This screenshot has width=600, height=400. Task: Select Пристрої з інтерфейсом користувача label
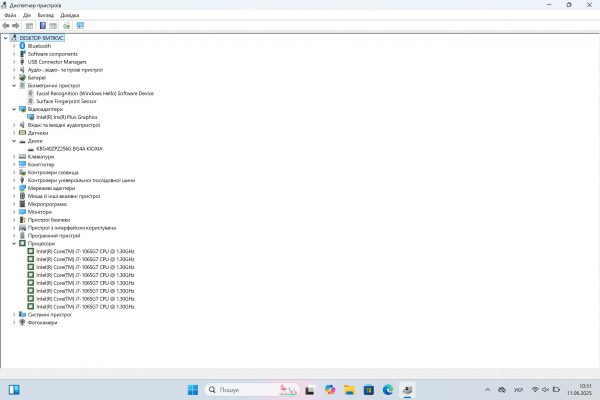point(72,228)
